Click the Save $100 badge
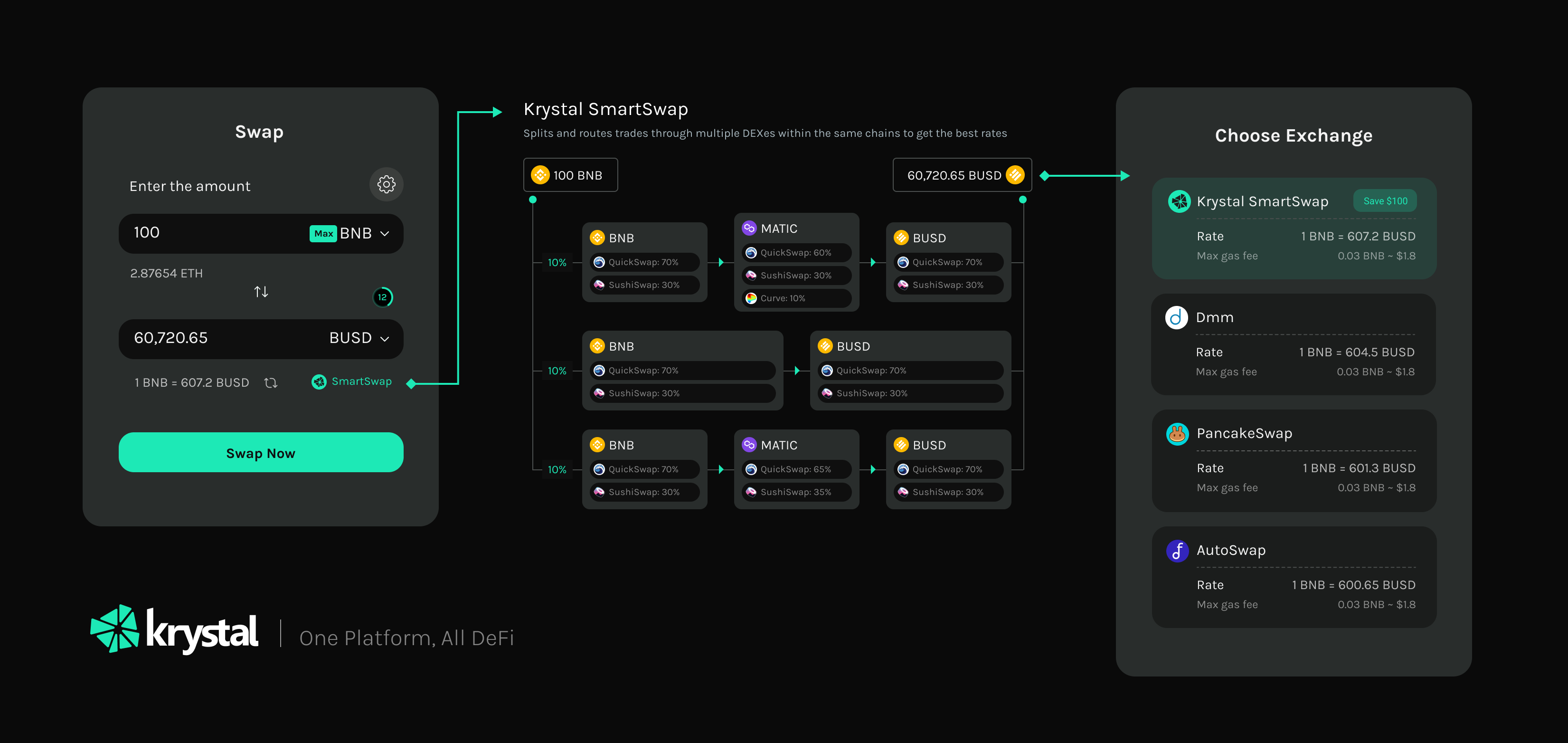The height and width of the screenshot is (743, 1568). coord(1384,201)
